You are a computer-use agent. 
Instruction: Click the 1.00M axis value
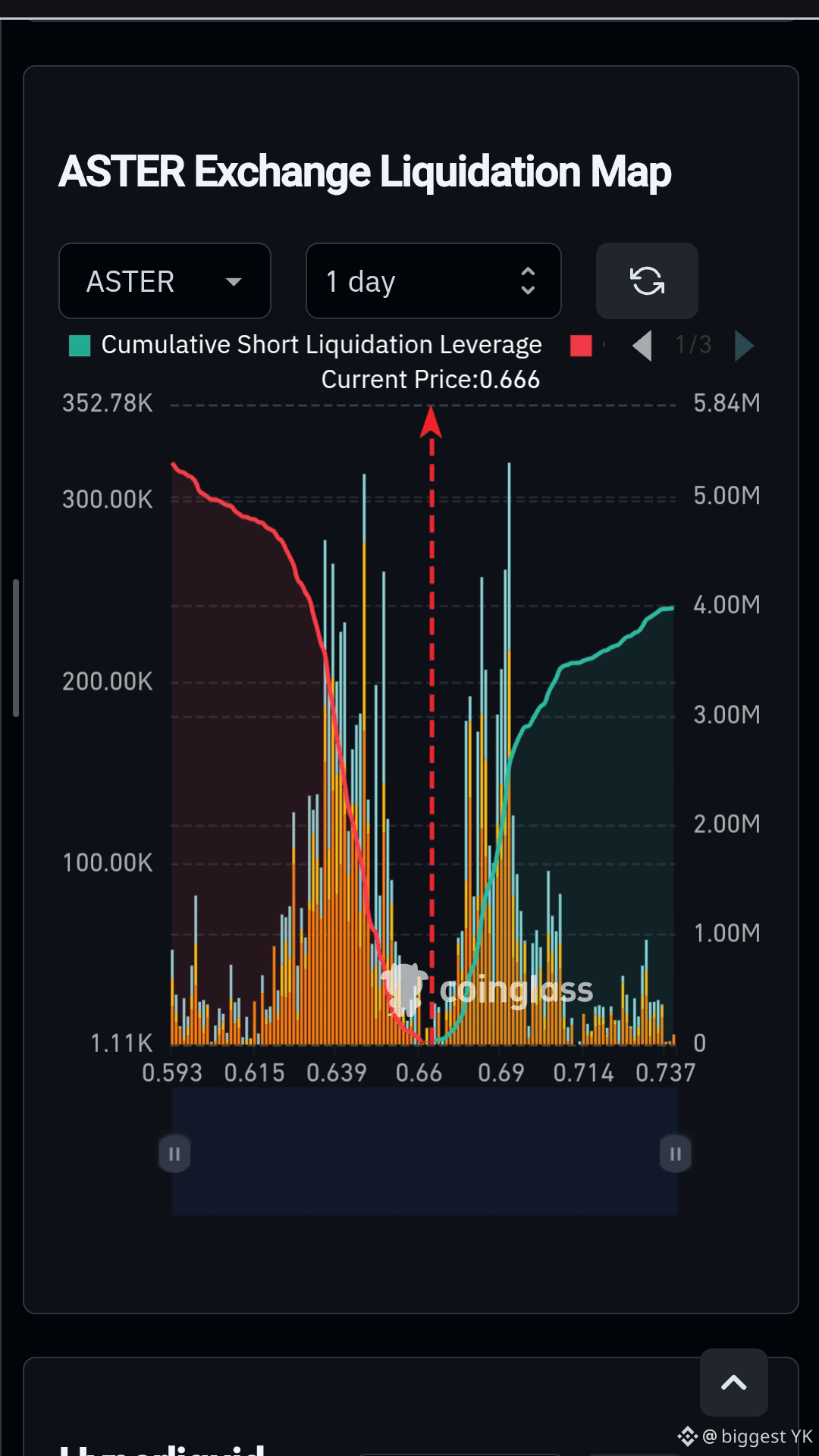click(726, 933)
